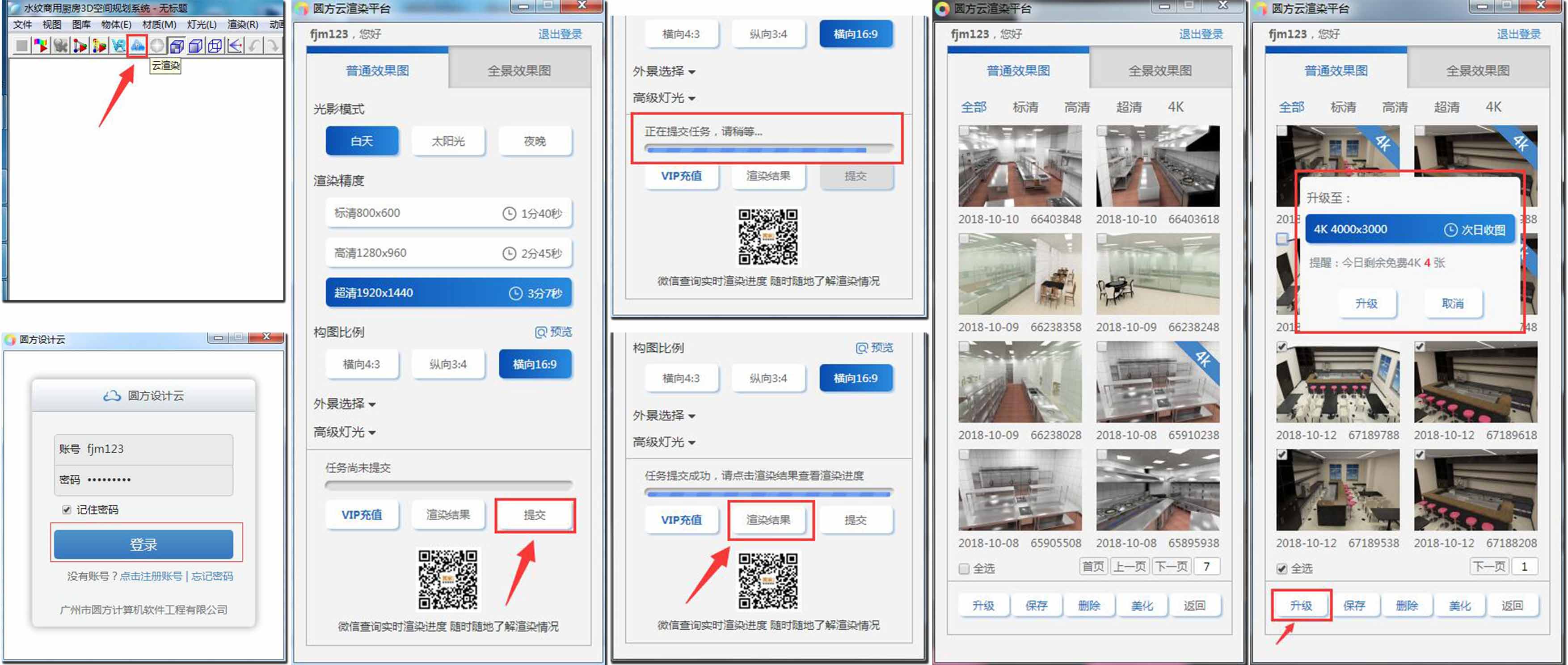
Task: Click the clock icon beside 次日收图
Action: pyautogui.click(x=1451, y=230)
